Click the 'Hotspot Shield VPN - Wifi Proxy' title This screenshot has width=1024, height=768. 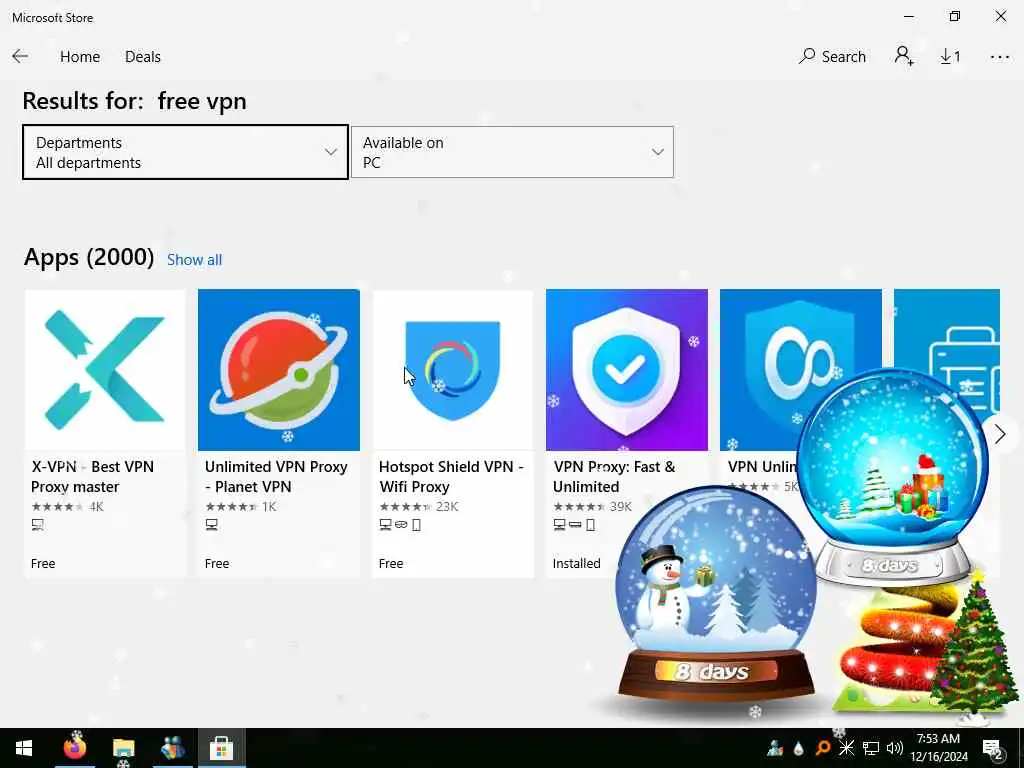[x=451, y=477]
